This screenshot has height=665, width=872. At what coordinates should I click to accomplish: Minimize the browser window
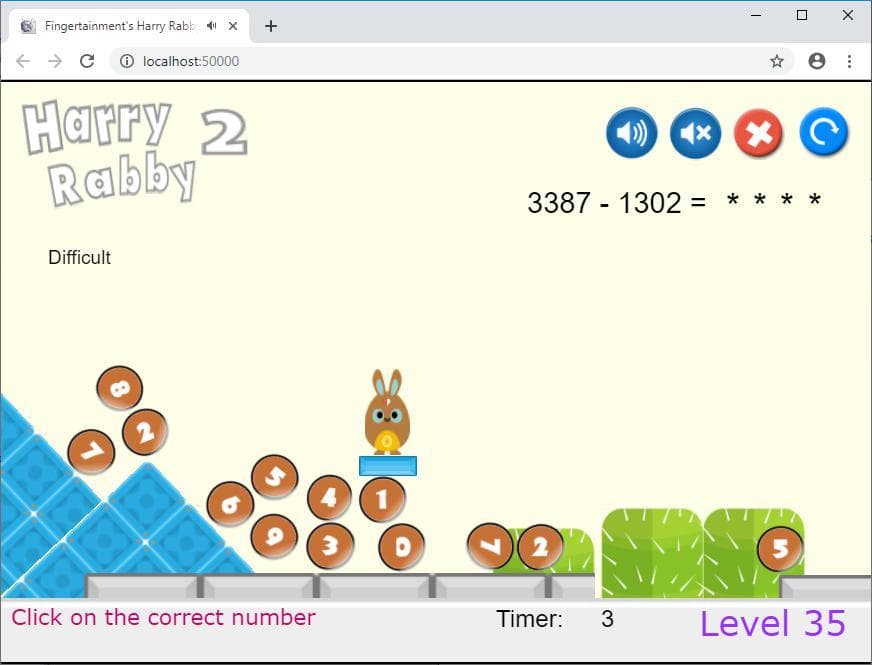click(x=756, y=16)
